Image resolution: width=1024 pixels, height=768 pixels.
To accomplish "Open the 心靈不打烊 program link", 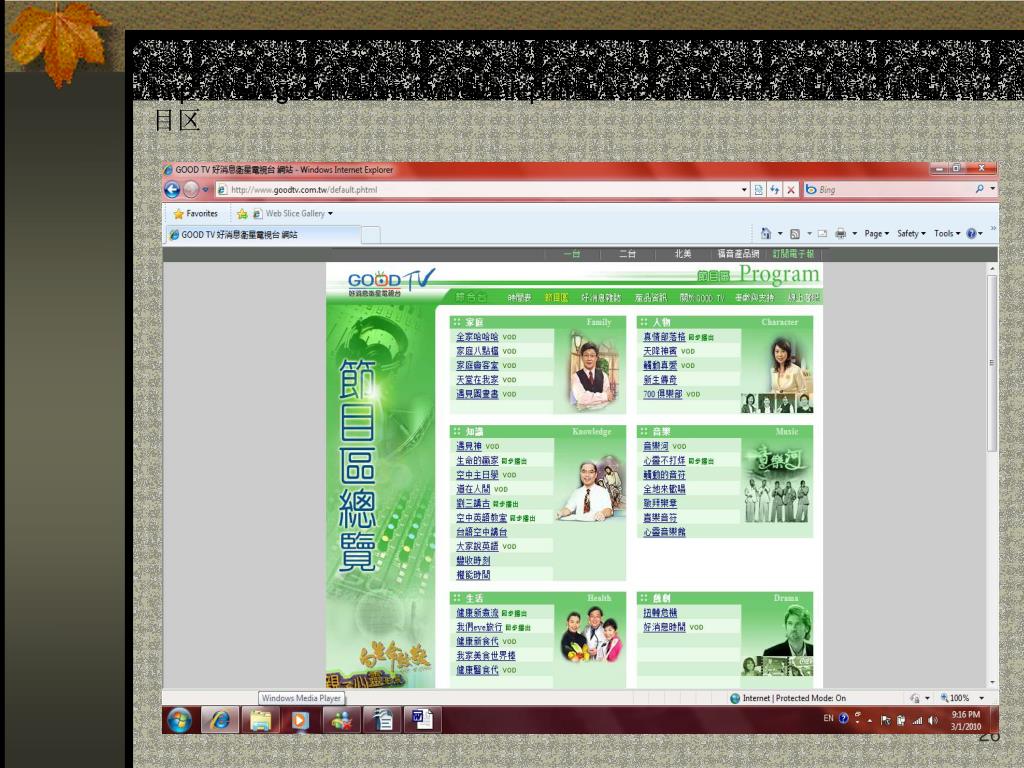I will tap(664, 460).
